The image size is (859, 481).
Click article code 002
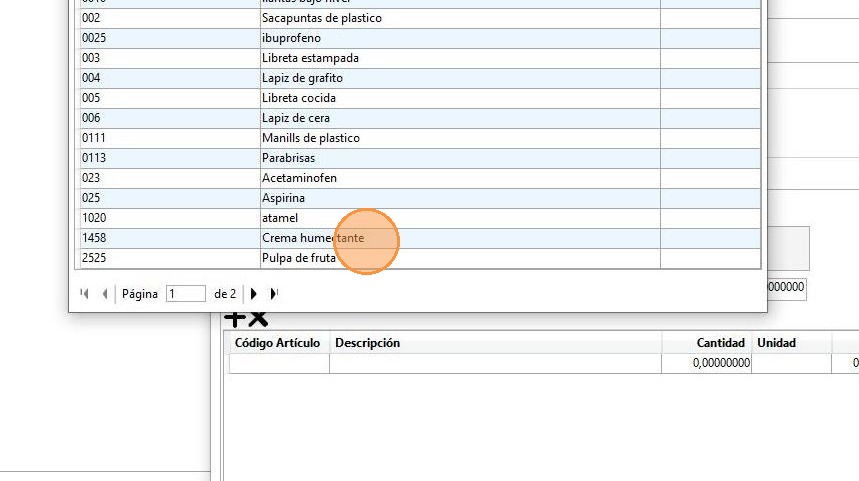(91, 18)
